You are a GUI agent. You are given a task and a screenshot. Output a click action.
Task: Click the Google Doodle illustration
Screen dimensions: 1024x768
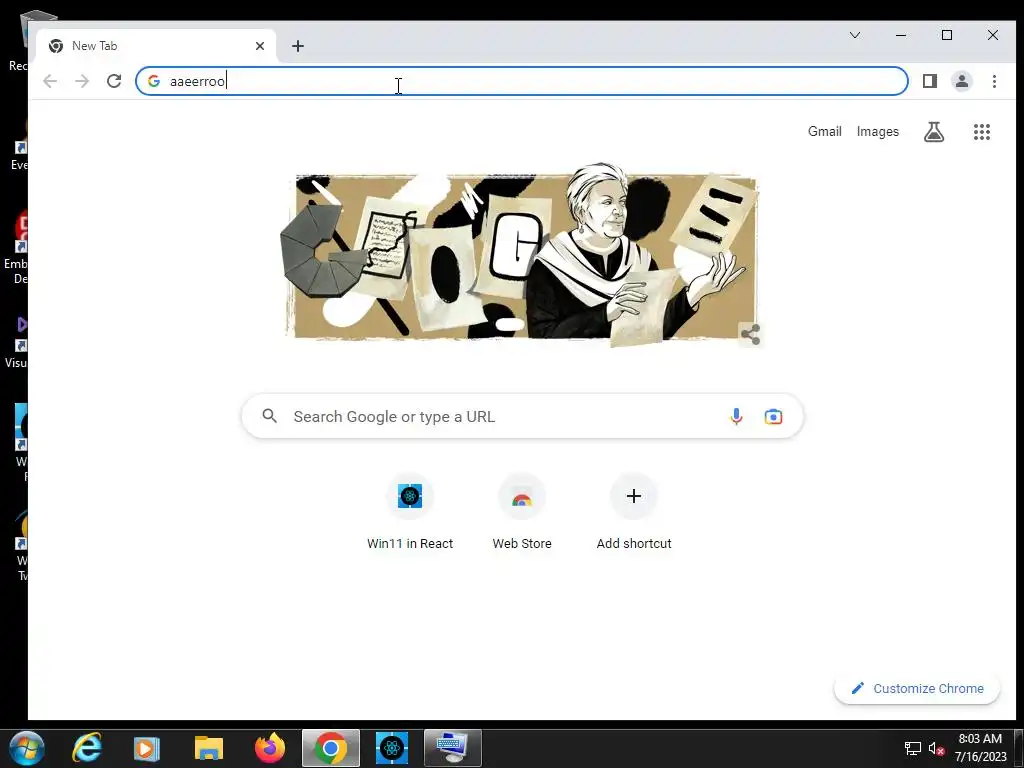pyautogui.click(x=521, y=255)
